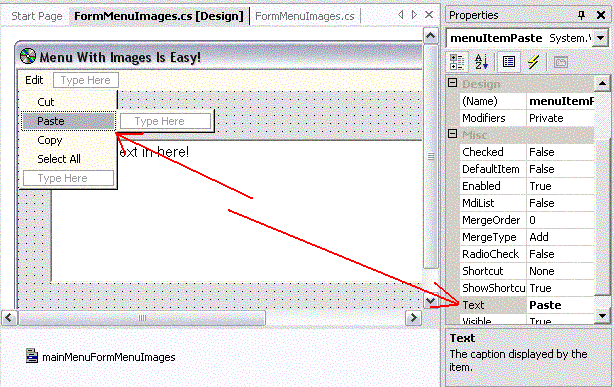Image resolution: width=614 pixels, height=387 pixels.
Task: Click the MergeOrder value 0
Action: tap(561, 220)
